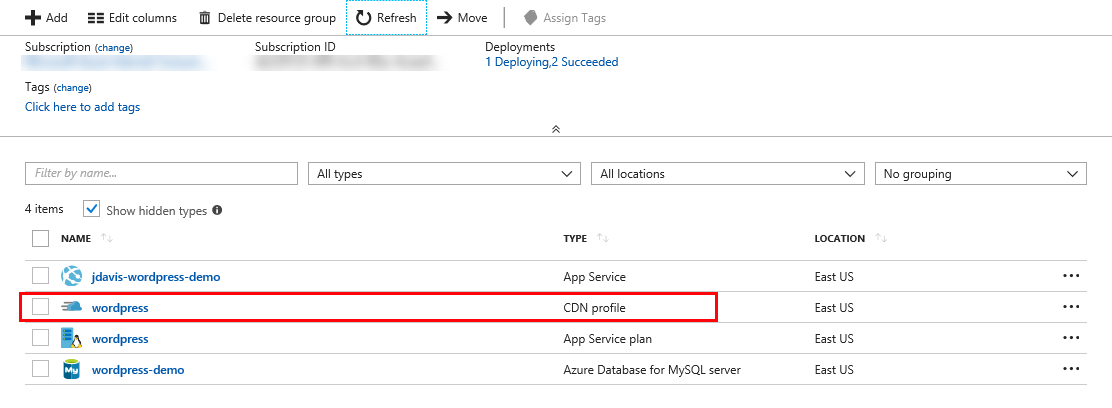Click the hidden types info icon

[x=217, y=210]
